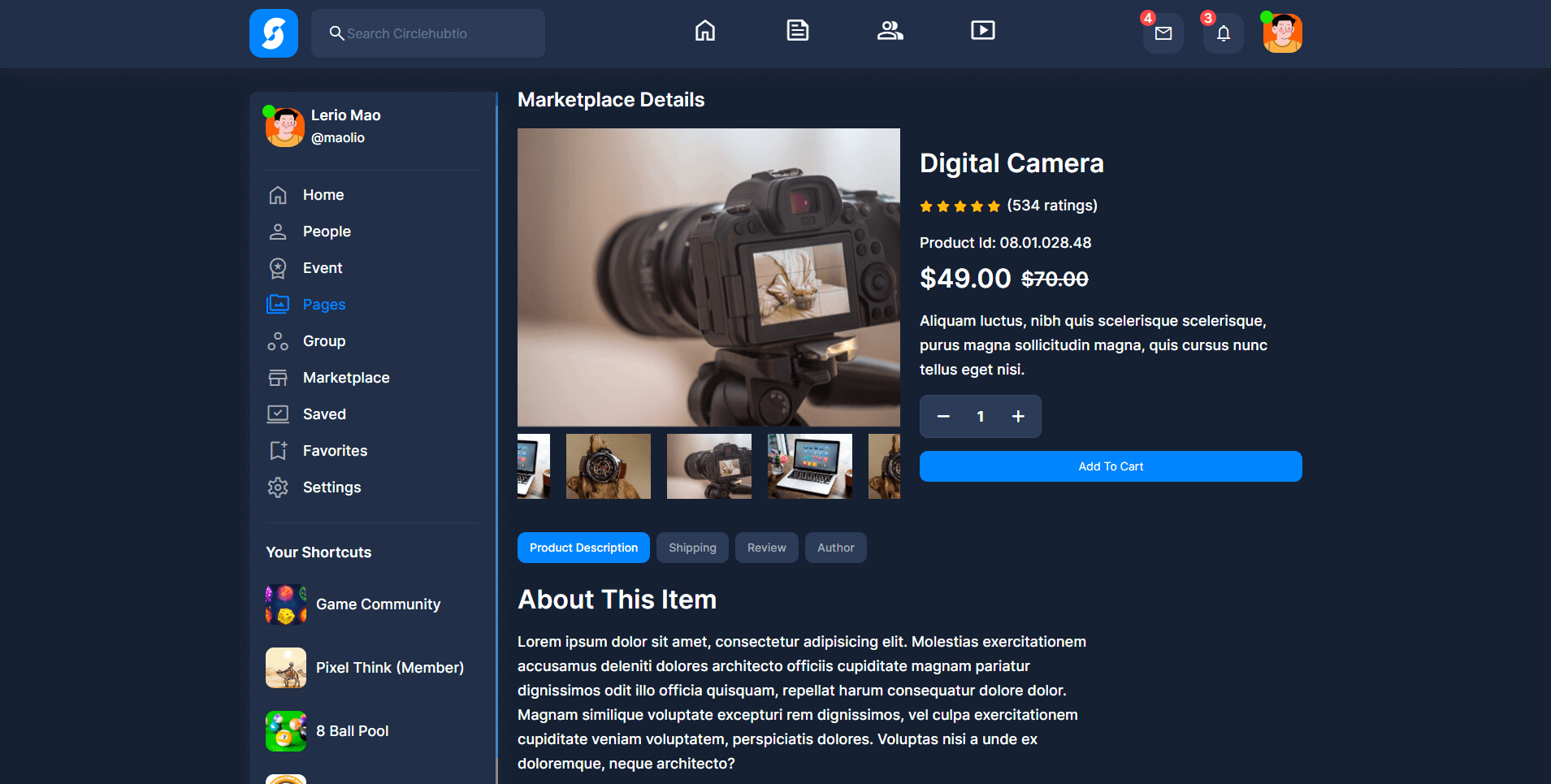
Task: Click the search magnifier icon
Action: tap(336, 33)
